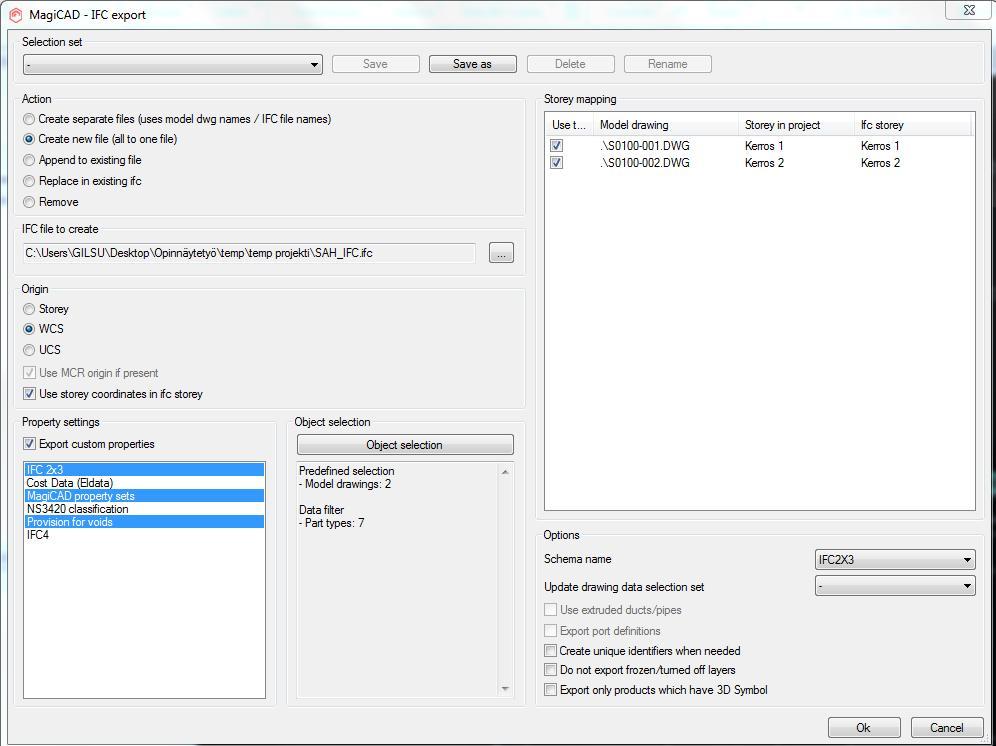This screenshot has height=746, width=996.
Task: Click the MagiCAD icon in the title bar
Action: [x=15, y=15]
